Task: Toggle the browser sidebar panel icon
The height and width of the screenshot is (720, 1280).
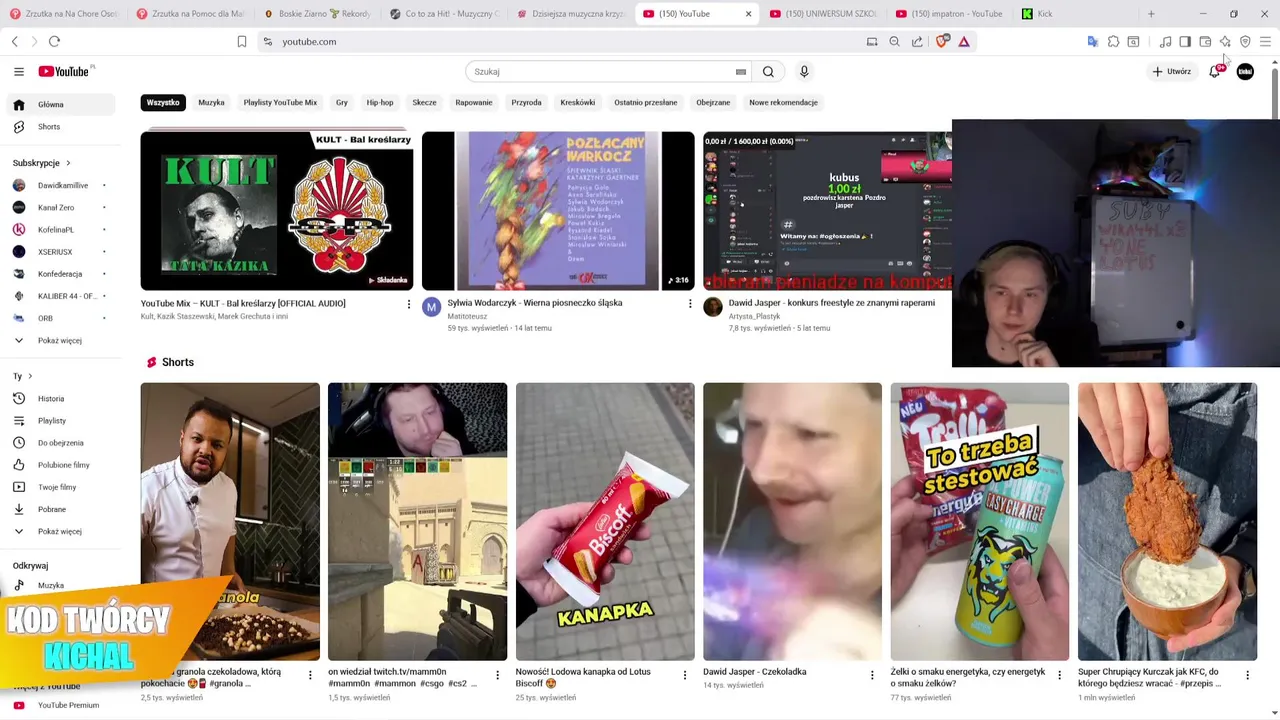Action: (1185, 41)
